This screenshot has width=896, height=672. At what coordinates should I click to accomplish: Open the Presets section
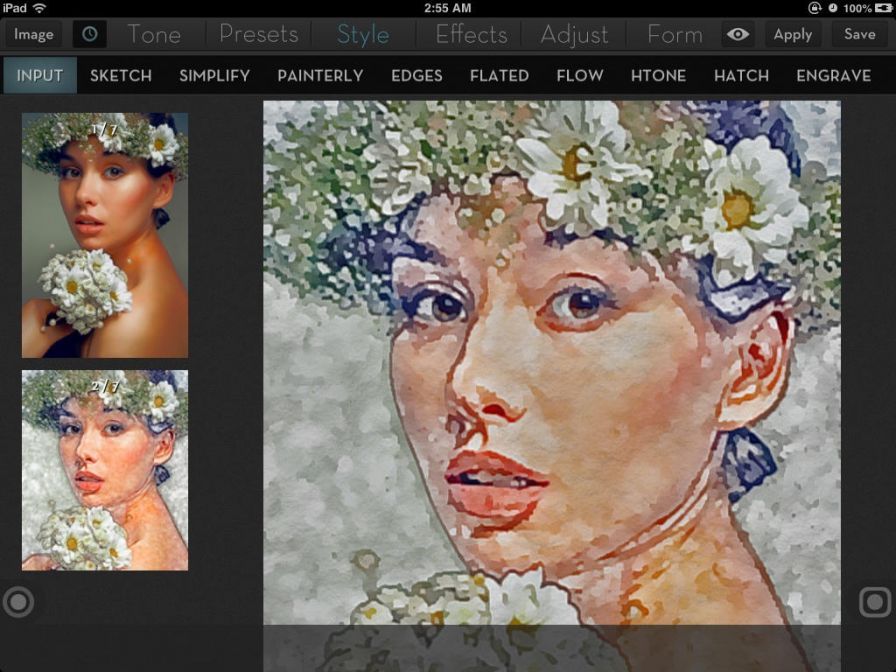click(258, 34)
